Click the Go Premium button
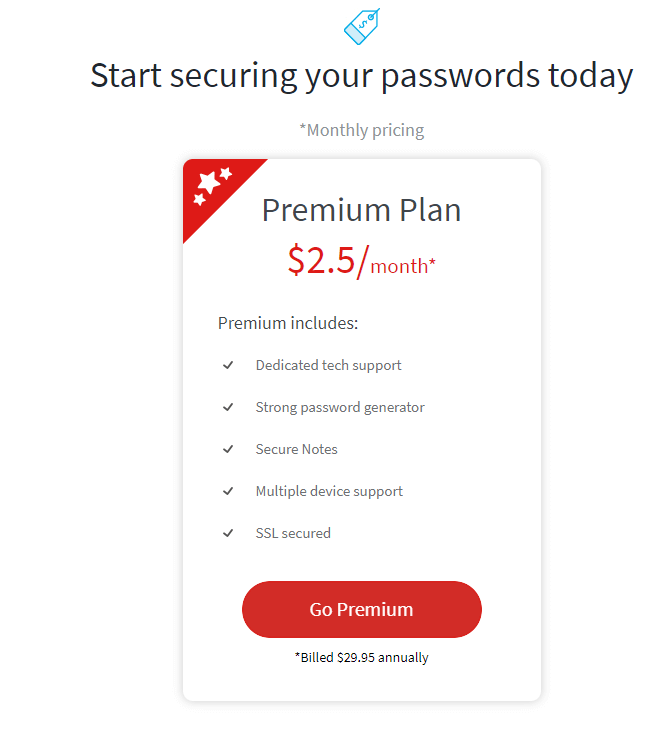 click(x=362, y=609)
